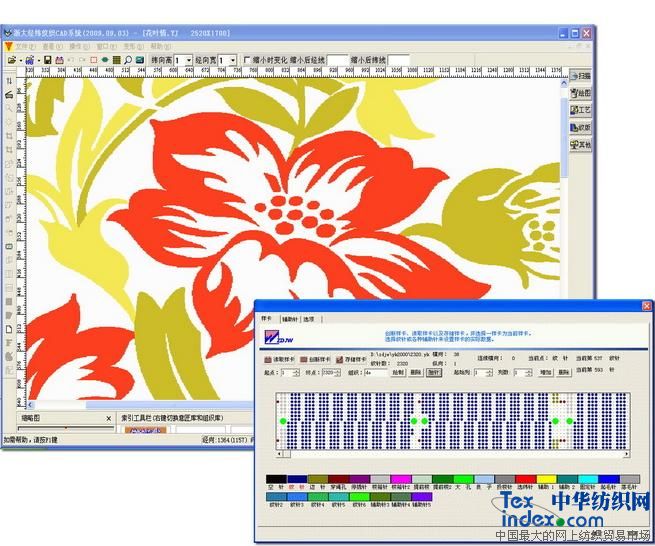Select the 工艺 (process) side panel button

[x=580, y=110]
